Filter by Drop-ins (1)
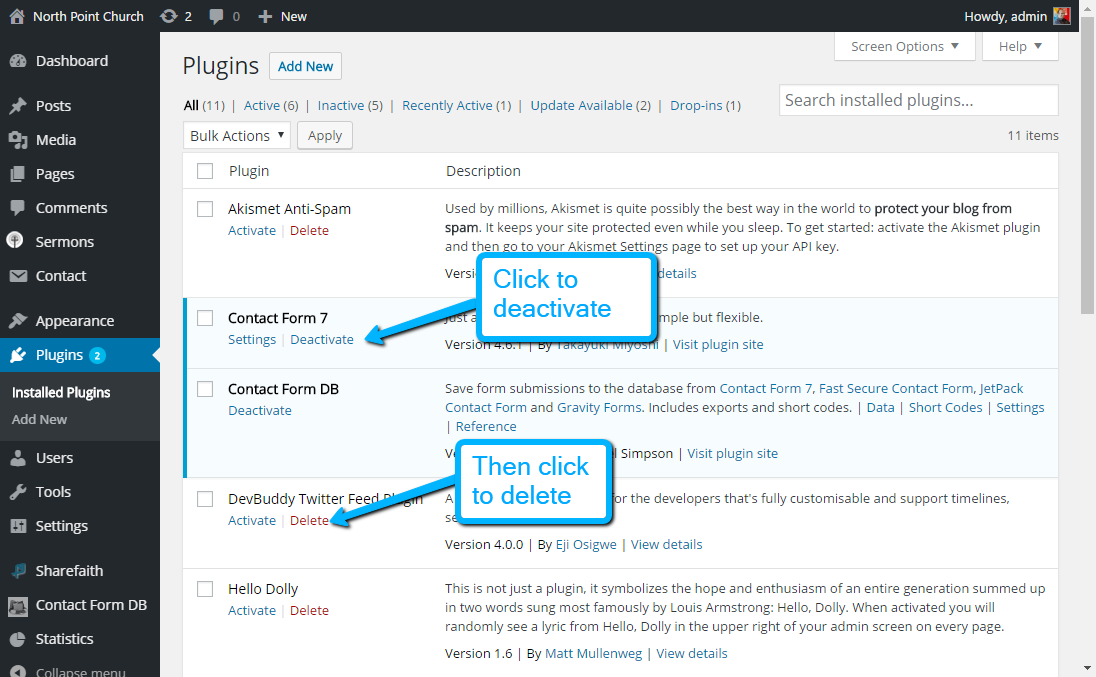 pyautogui.click(x=705, y=105)
